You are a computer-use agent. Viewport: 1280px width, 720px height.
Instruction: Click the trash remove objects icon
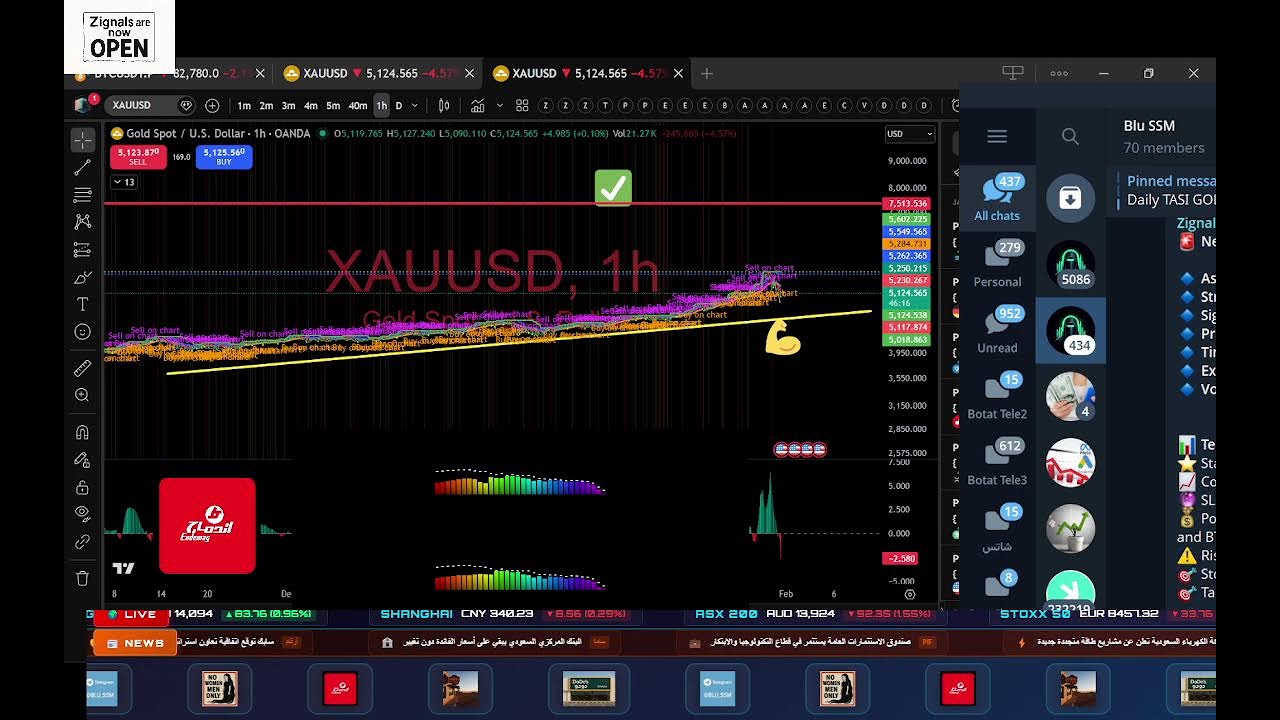(83, 578)
